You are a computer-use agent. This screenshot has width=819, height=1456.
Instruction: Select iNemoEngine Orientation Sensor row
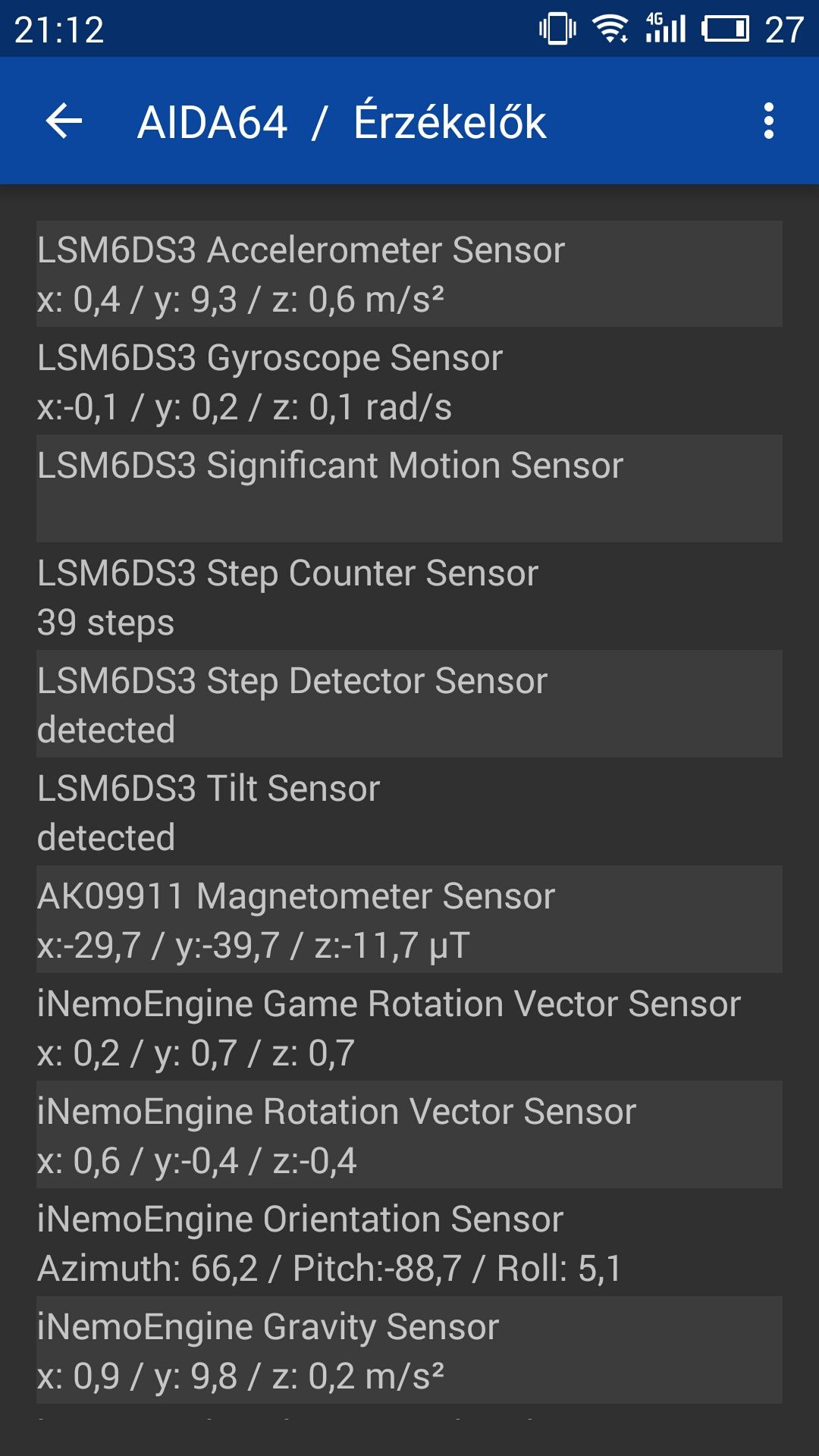(409, 1243)
